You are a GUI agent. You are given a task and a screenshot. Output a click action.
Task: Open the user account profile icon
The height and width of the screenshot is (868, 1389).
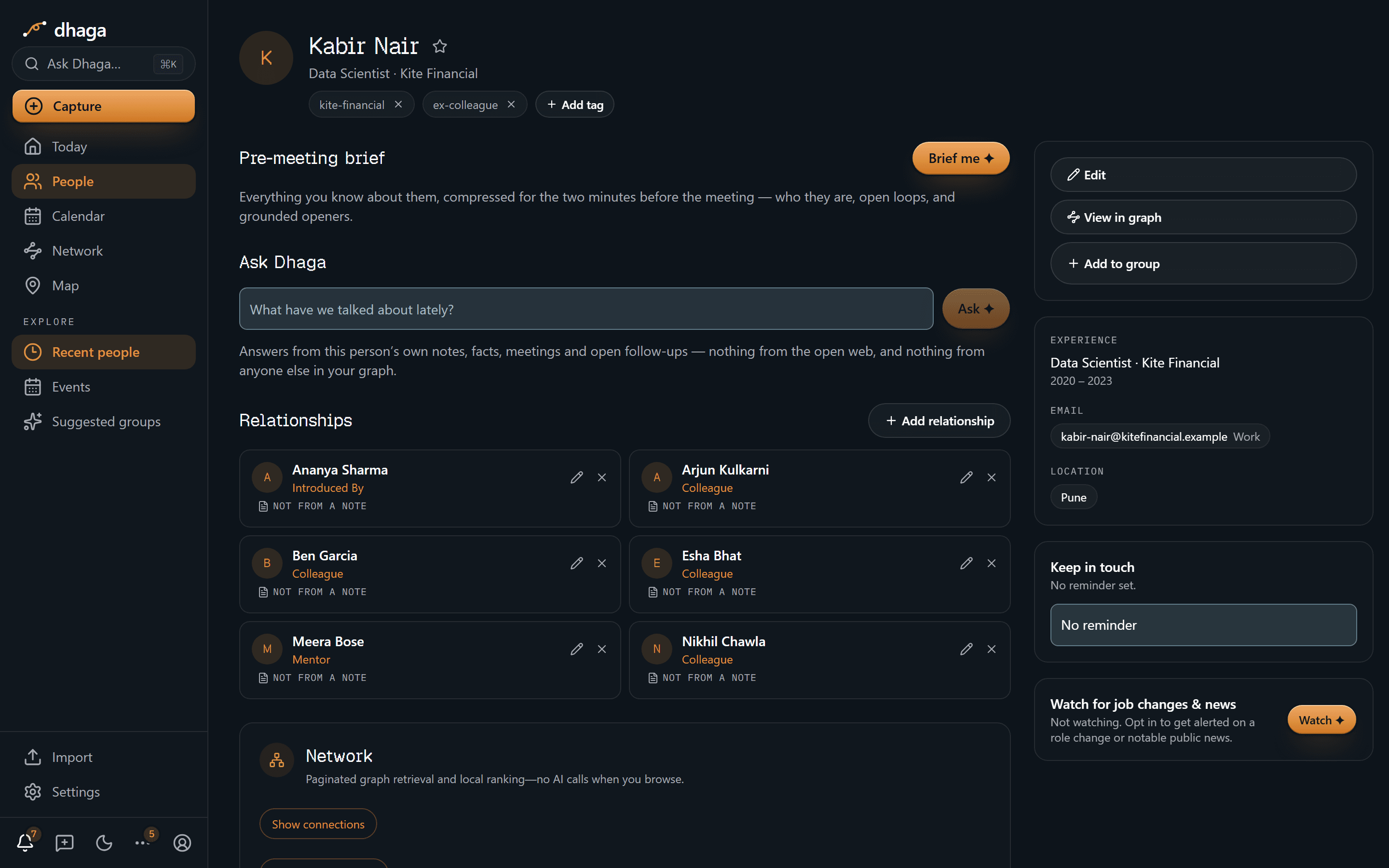point(182,842)
